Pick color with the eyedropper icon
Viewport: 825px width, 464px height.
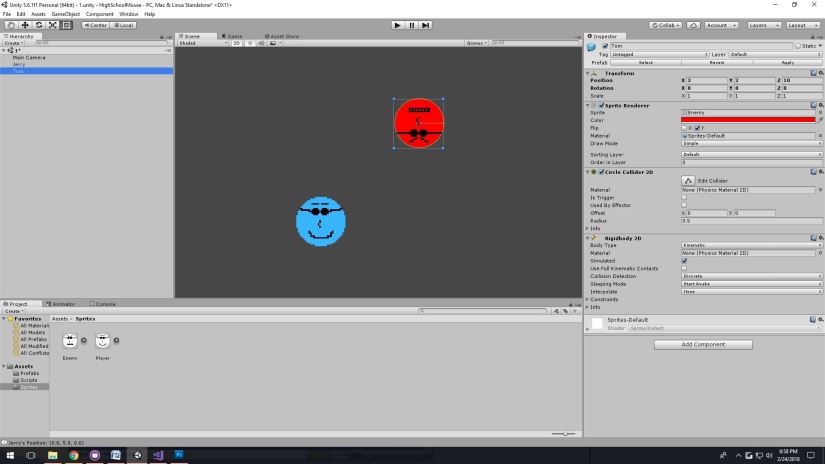tap(820, 120)
